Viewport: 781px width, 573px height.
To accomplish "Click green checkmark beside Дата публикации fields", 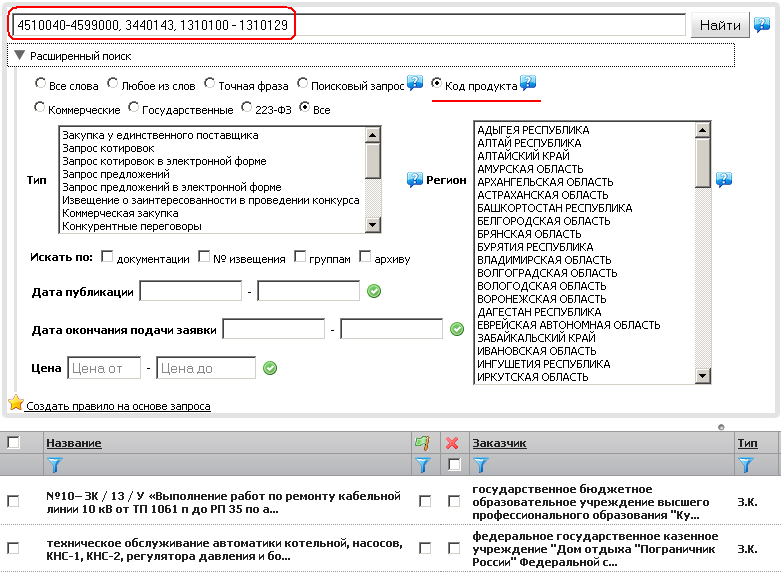I will click(x=374, y=291).
